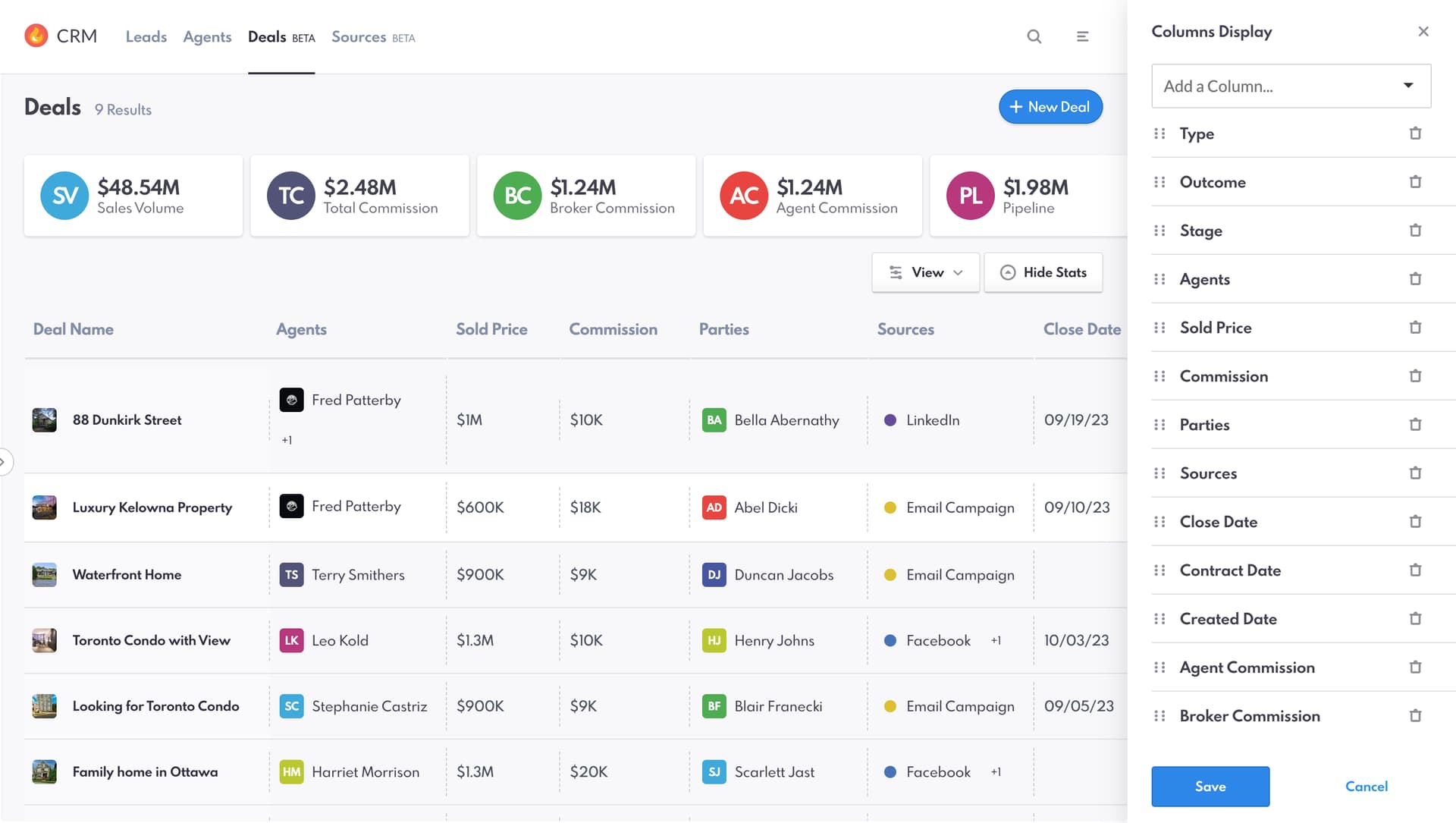
Task: Grab the drag handle for Type
Action: pos(1159,134)
